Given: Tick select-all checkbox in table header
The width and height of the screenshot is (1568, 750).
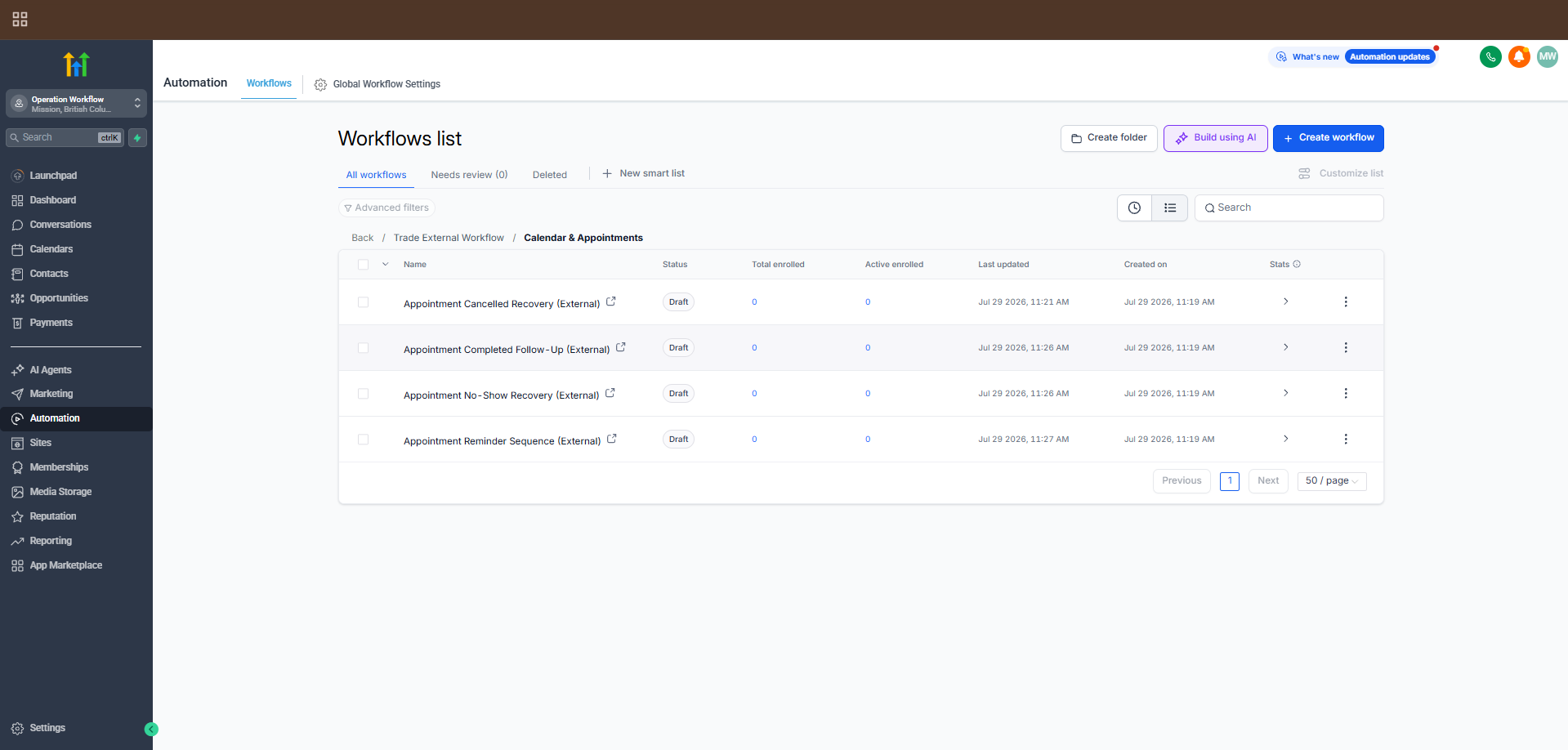Looking at the screenshot, I should tap(364, 265).
